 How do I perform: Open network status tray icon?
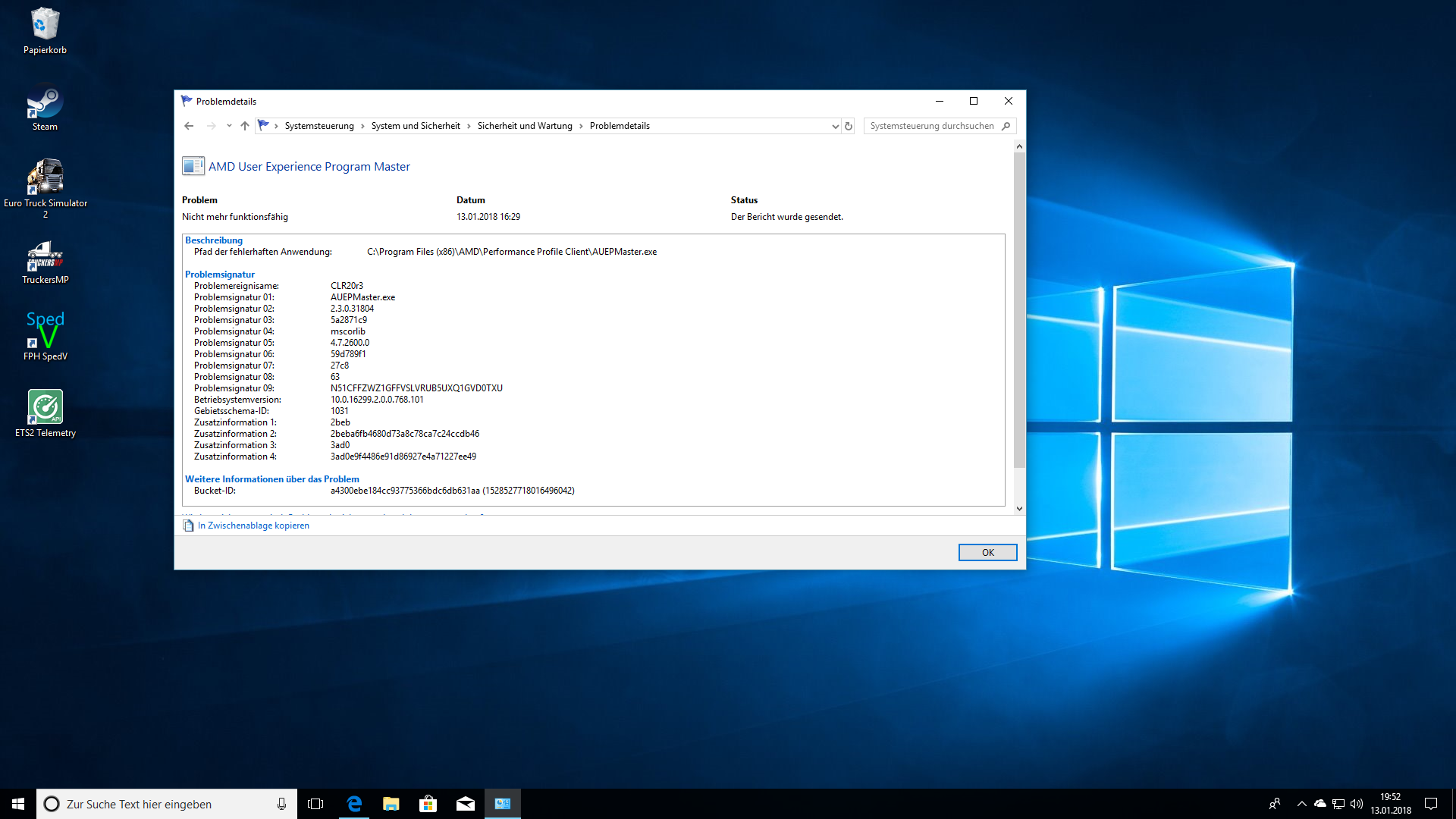pos(1338,804)
